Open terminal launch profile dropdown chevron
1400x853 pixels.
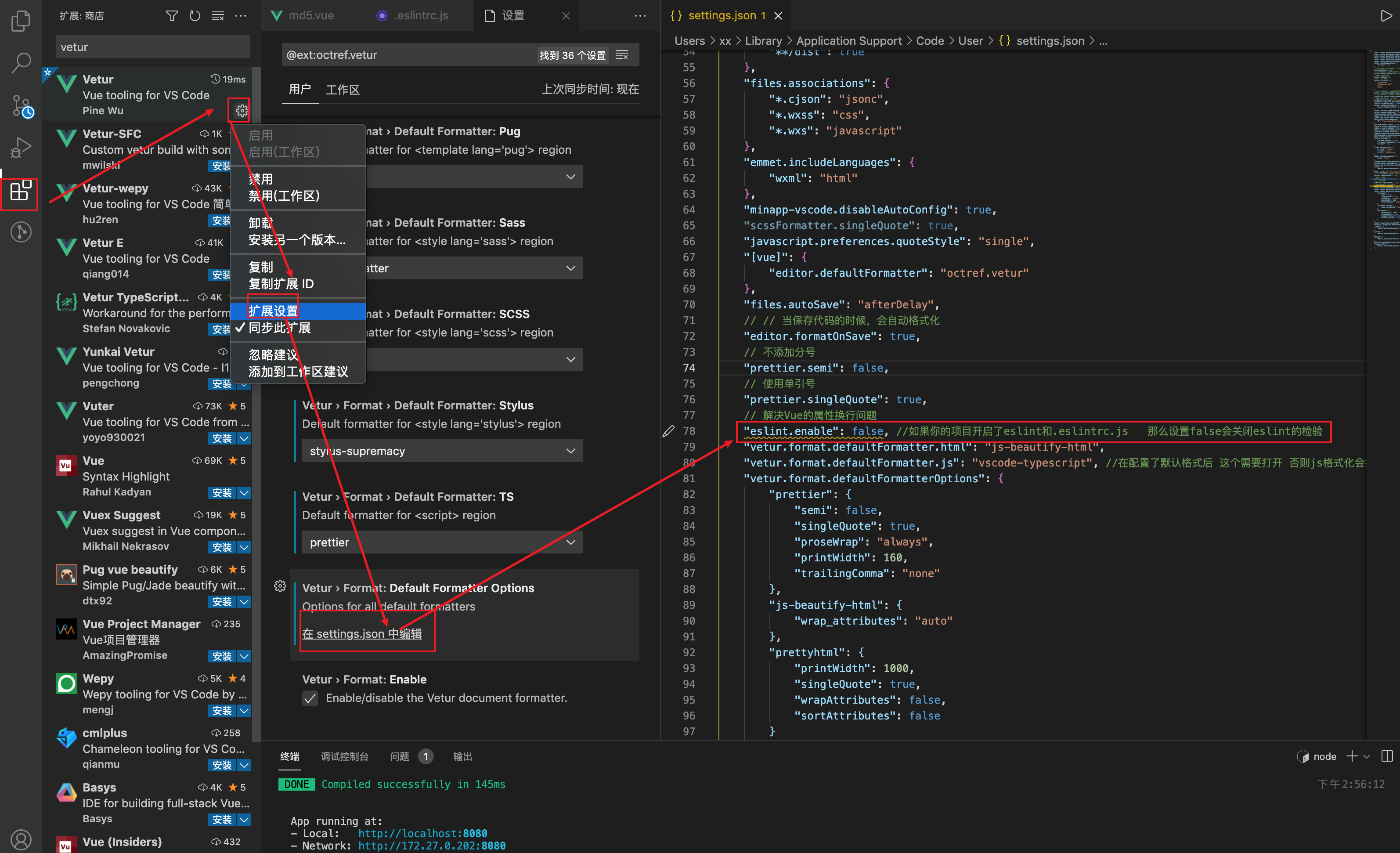pos(1367,756)
